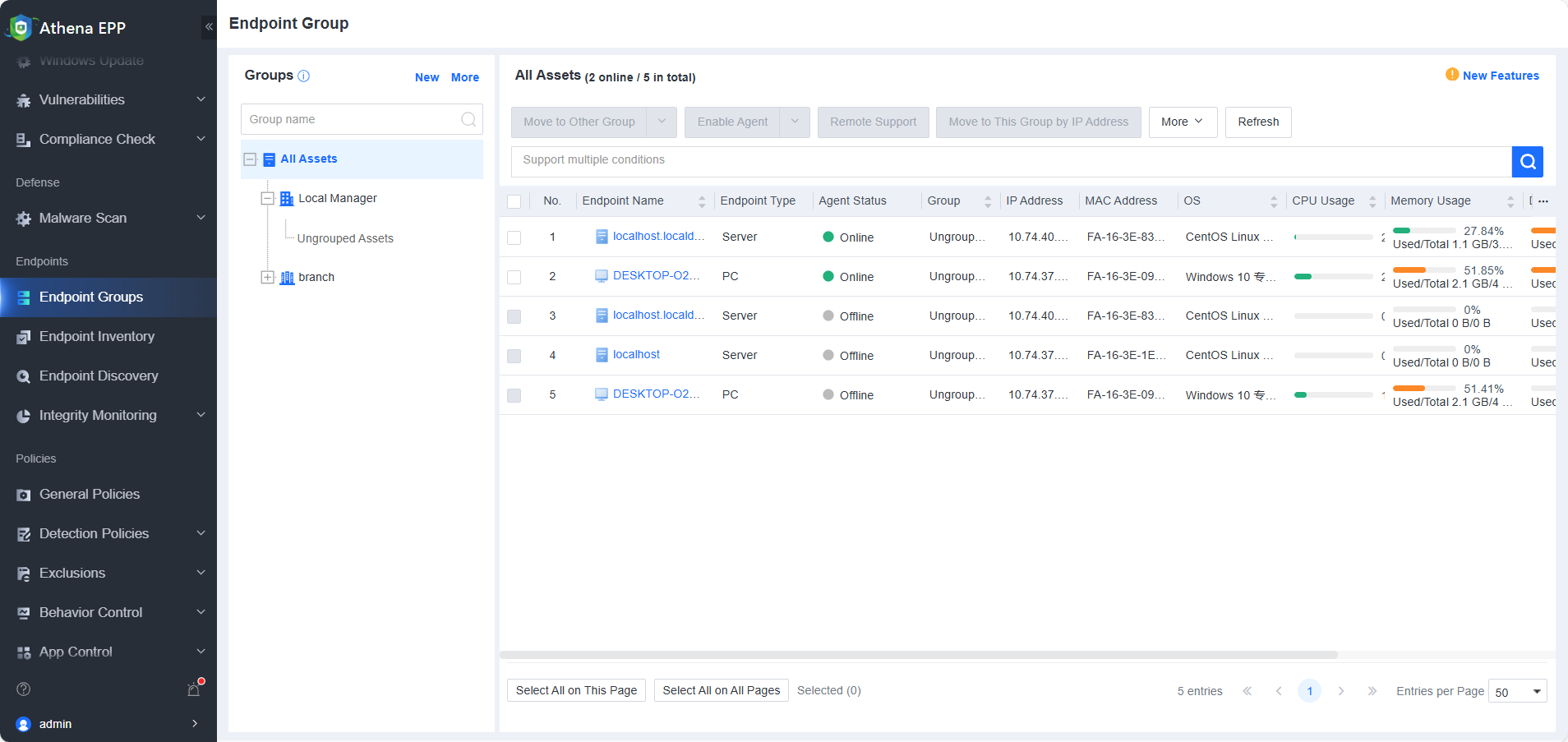This screenshot has width=1568, height=742.
Task: Click the Detection Policies icon
Action: [x=24, y=534]
